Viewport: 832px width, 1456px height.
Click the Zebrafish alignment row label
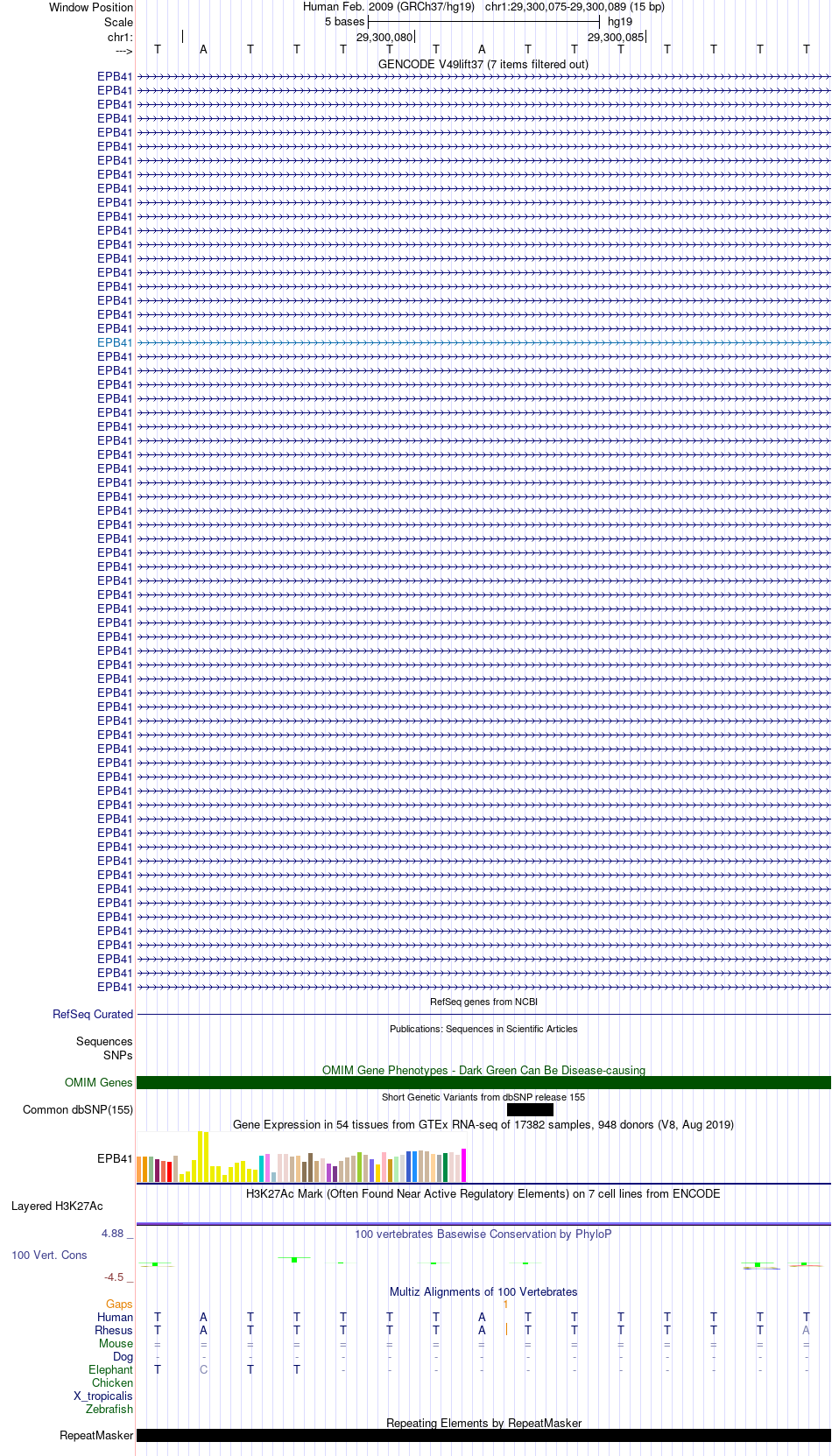(109, 1409)
